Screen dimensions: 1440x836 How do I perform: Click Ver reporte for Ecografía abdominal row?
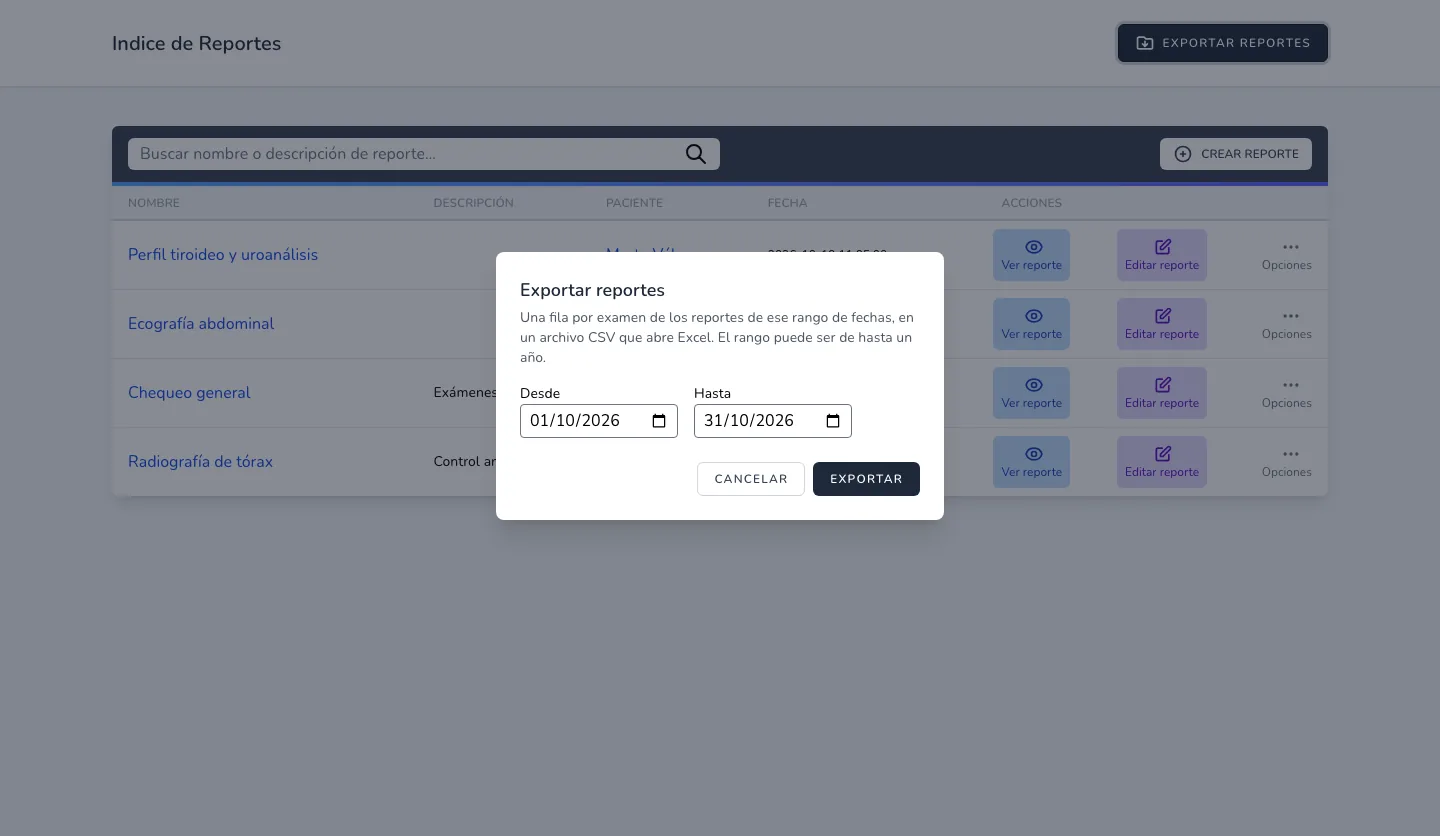[1031, 324]
